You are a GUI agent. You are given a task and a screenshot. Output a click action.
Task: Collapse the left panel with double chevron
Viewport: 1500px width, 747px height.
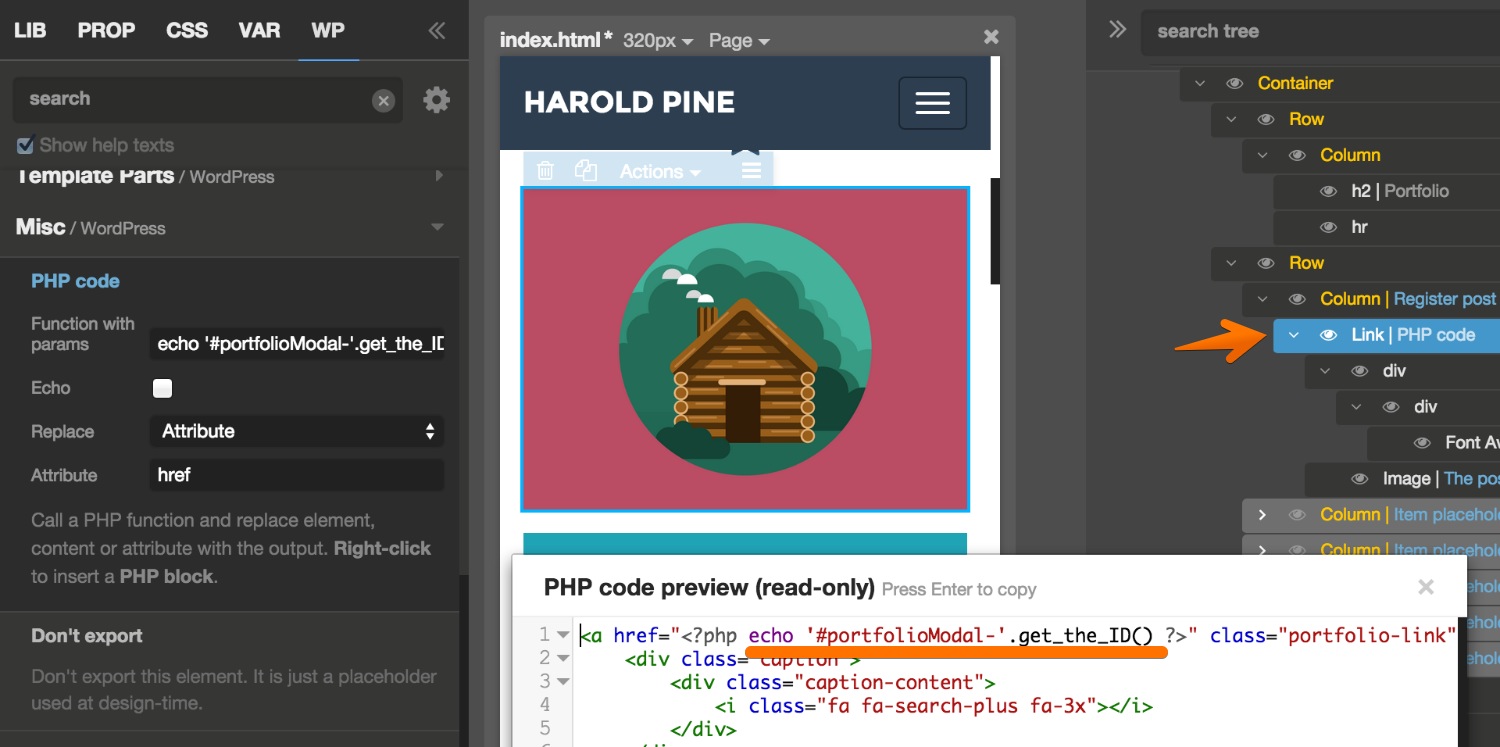click(x=437, y=30)
